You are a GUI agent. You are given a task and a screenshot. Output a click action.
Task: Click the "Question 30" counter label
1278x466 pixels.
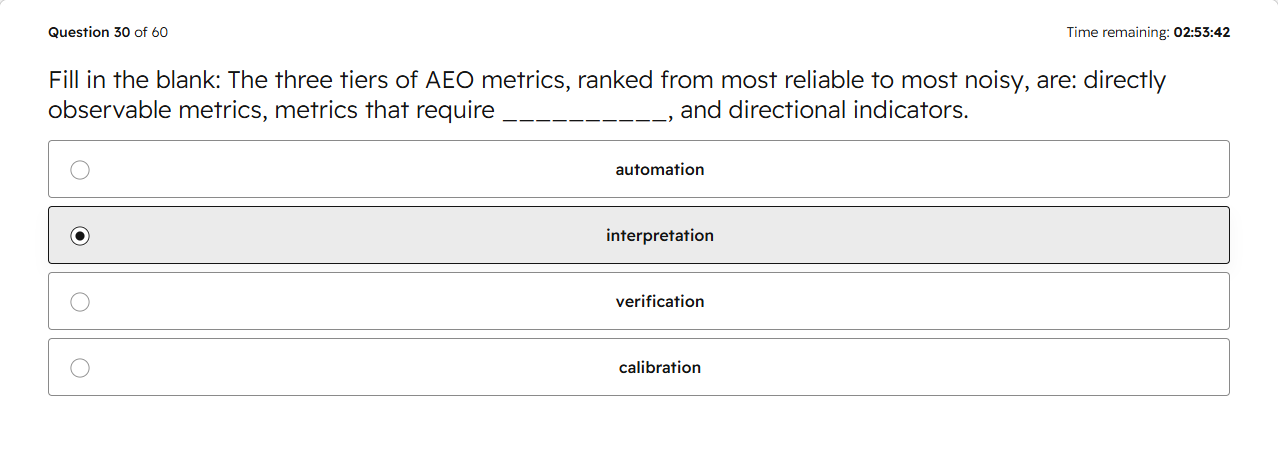[89, 32]
